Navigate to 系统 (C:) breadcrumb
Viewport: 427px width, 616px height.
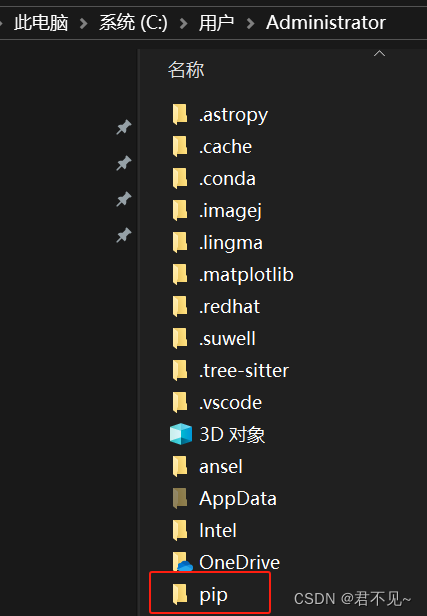(133, 23)
